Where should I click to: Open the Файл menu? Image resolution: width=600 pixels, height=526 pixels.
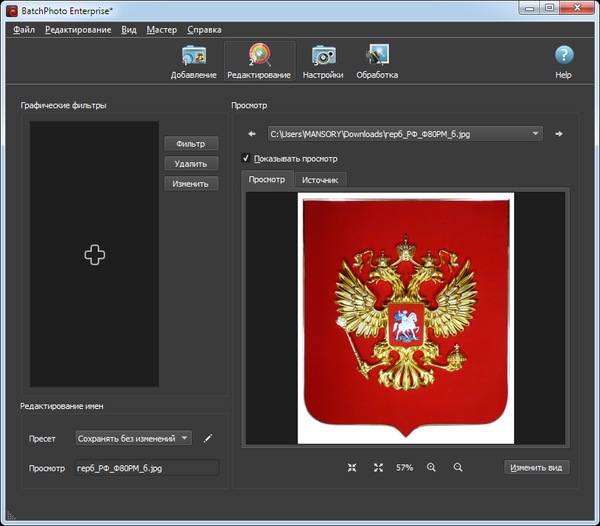pos(25,30)
